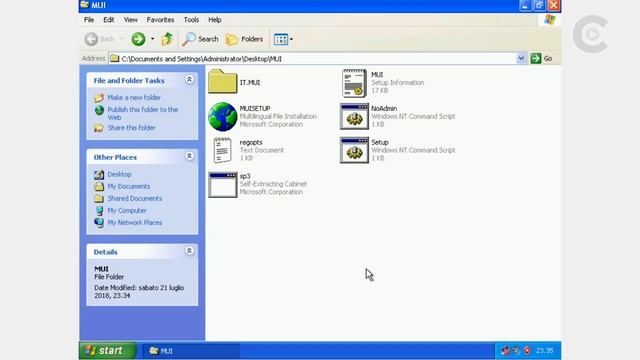Click the Make a new folder icon
Viewport: 640px width, 360px height.
click(x=99, y=98)
